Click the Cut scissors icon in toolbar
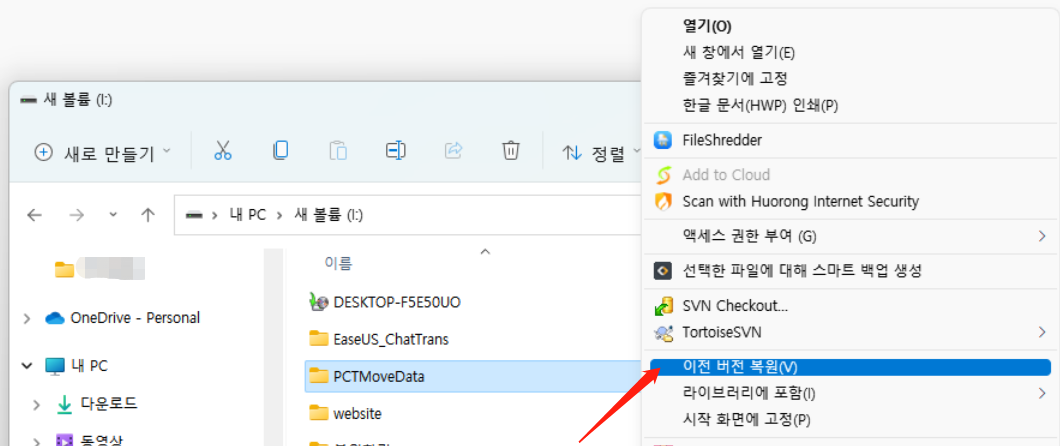Viewport: 1060px width, 446px height. click(222, 150)
